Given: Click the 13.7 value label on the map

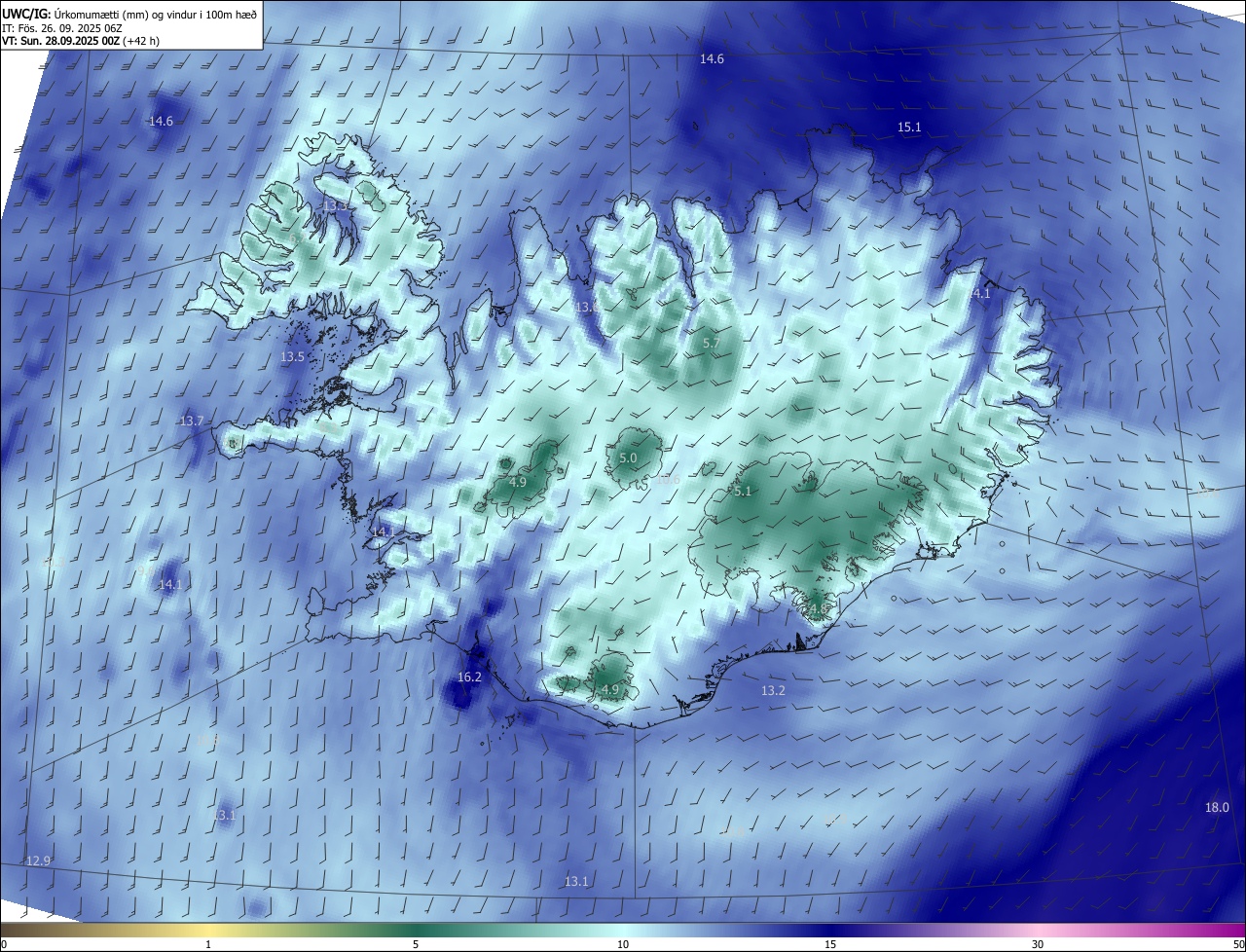Looking at the screenshot, I should 192,421.
